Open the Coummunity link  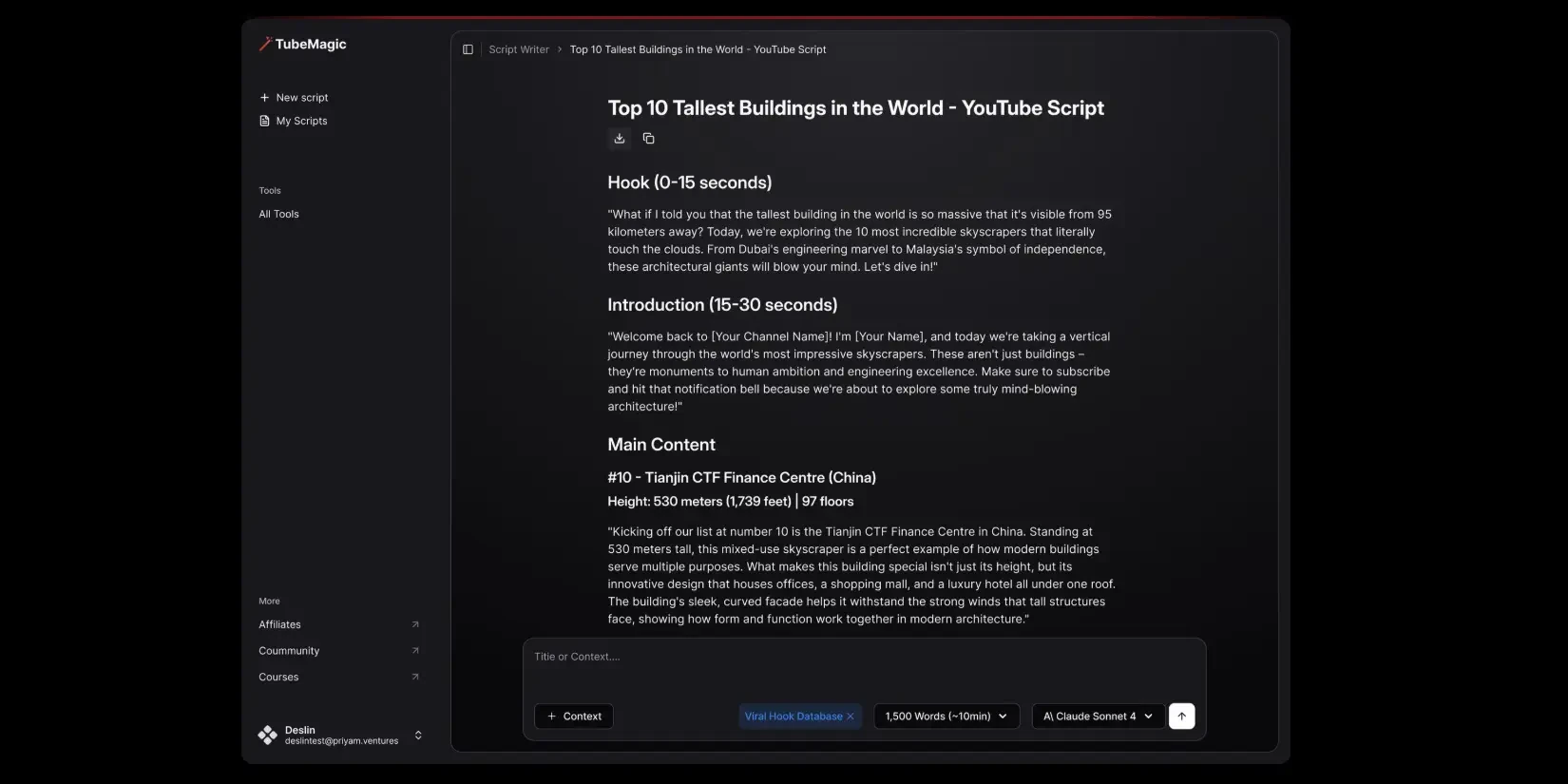tap(289, 651)
